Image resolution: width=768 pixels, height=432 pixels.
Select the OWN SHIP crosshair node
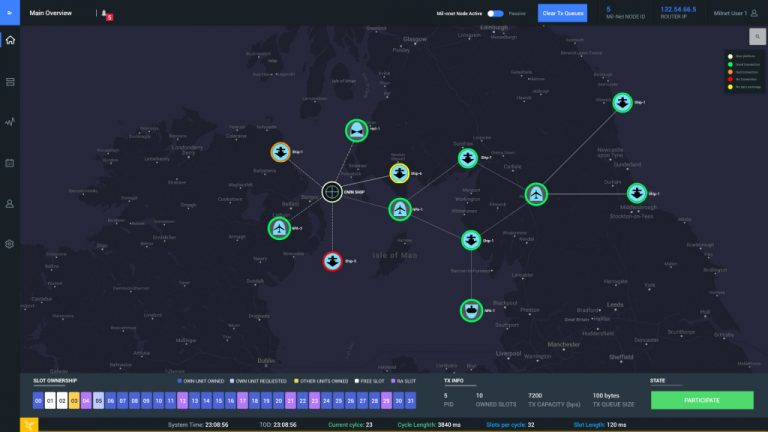click(x=332, y=191)
